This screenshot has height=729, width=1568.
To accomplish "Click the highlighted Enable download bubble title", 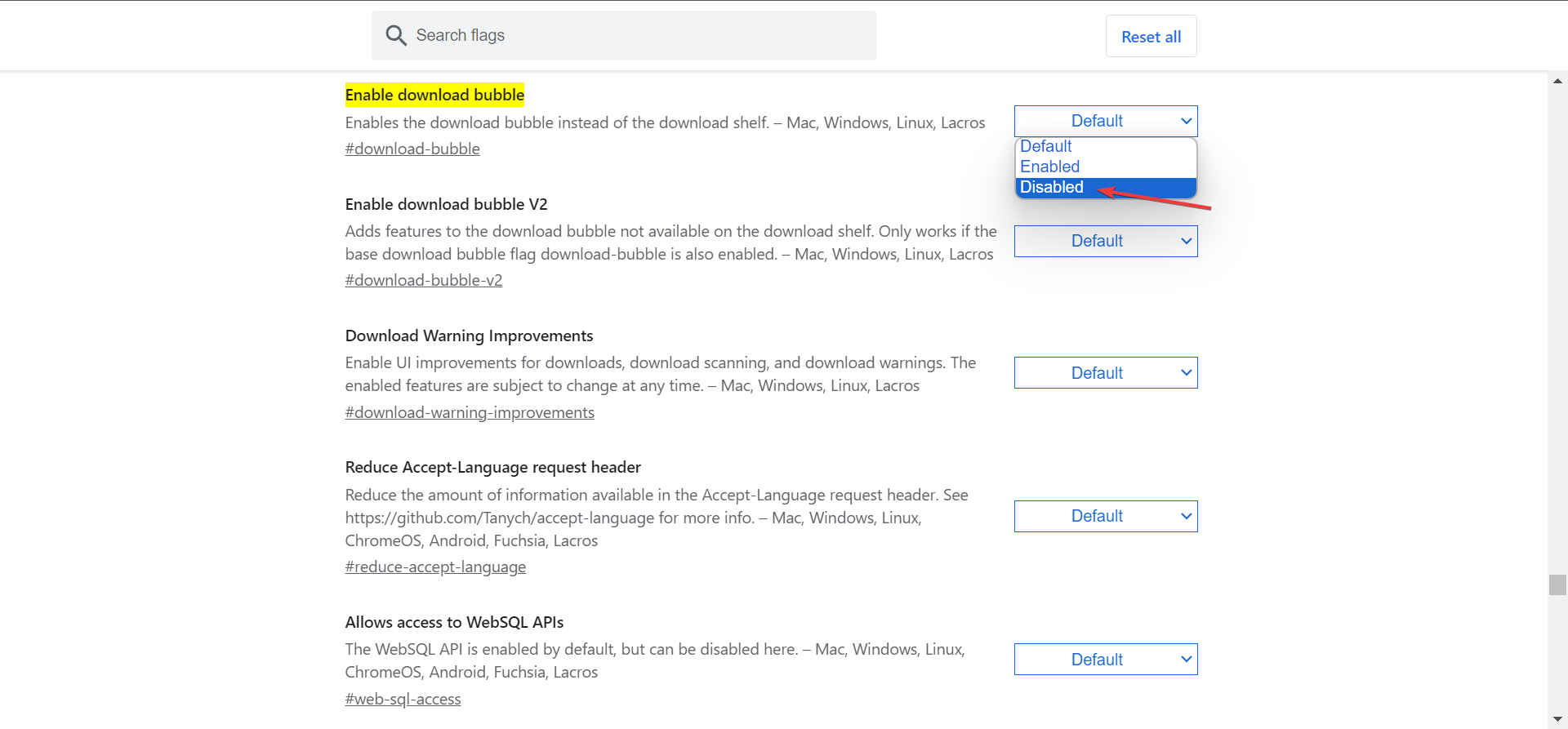I will 434,96.
